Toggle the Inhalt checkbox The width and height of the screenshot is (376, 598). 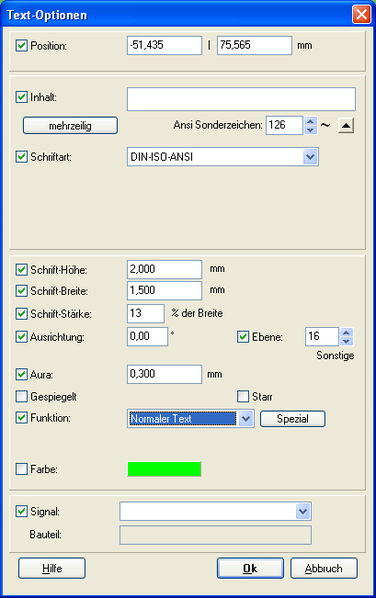(21, 97)
